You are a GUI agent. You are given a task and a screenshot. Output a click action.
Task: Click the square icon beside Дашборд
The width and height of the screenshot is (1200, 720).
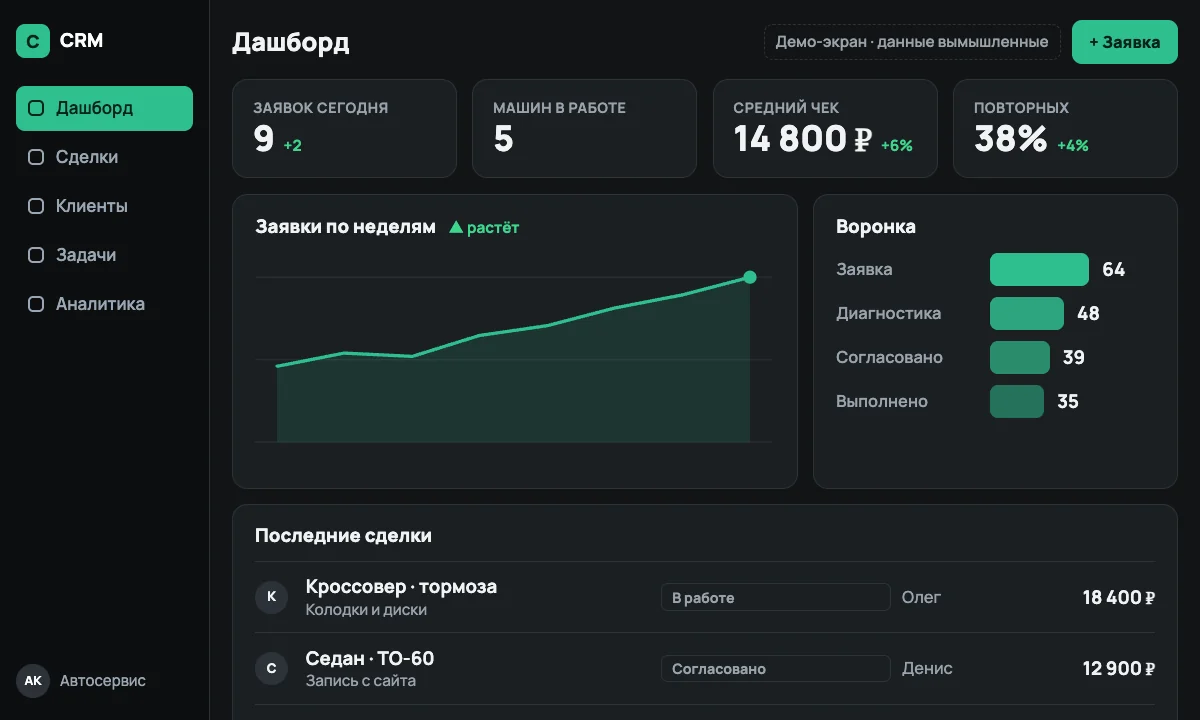pyautogui.click(x=36, y=108)
